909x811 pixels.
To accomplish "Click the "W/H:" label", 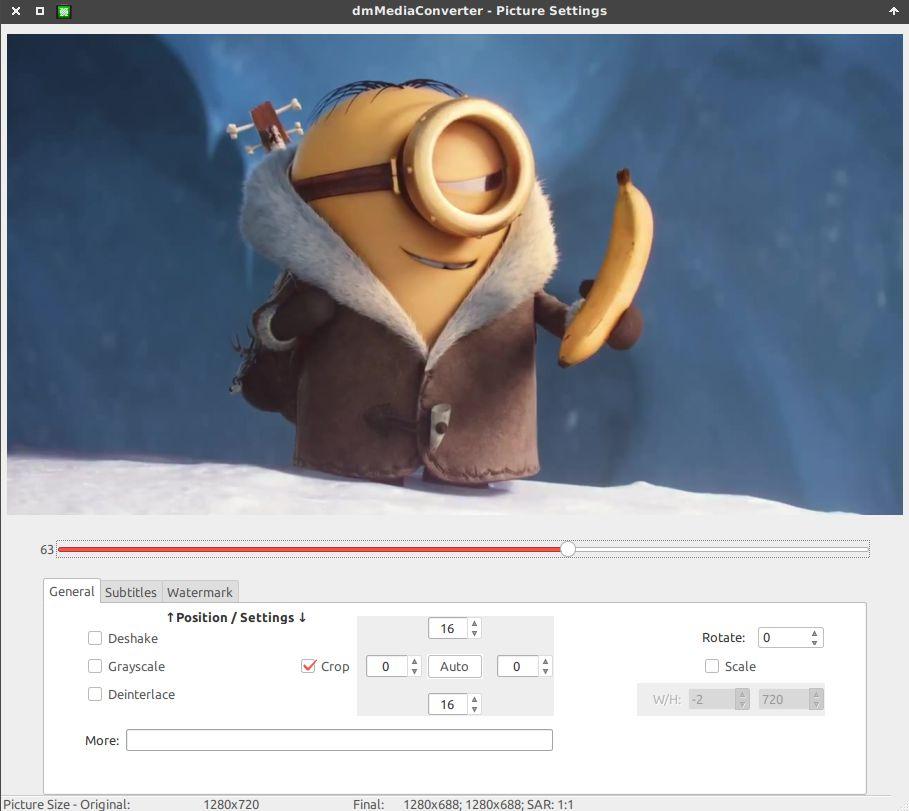I will (x=667, y=700).
